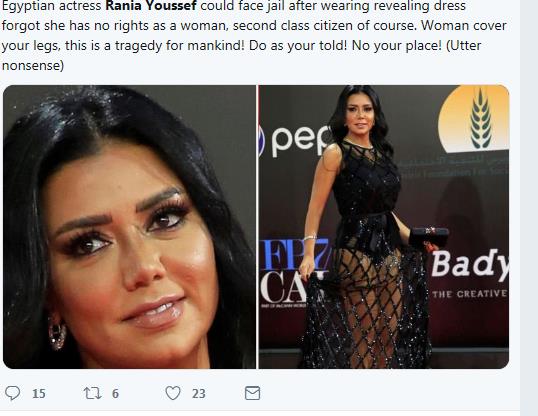The height and width of the screenshot is (416, 538).
Task: Click the bold name Rania Youssef
Action: click(151, 5)
